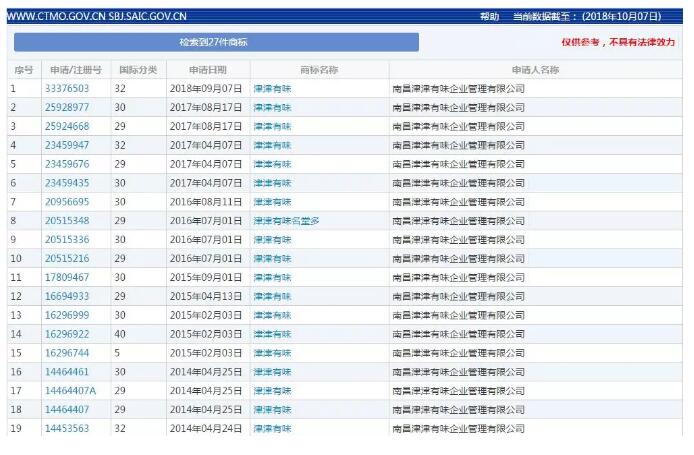
Task: Click the 序号 column header
Action: [x=24, y=70]
